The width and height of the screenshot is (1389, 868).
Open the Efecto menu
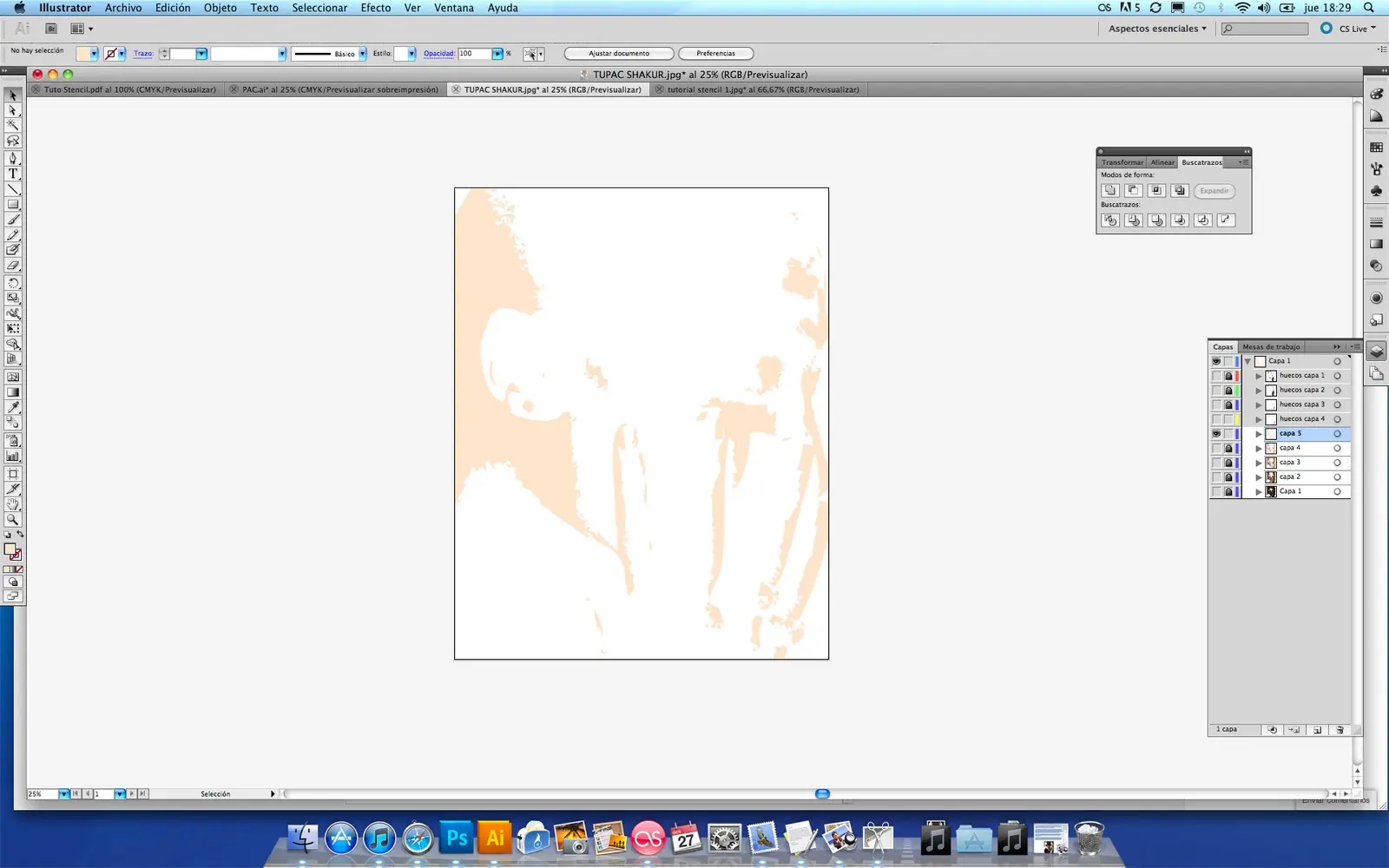[x=376, y=8]
